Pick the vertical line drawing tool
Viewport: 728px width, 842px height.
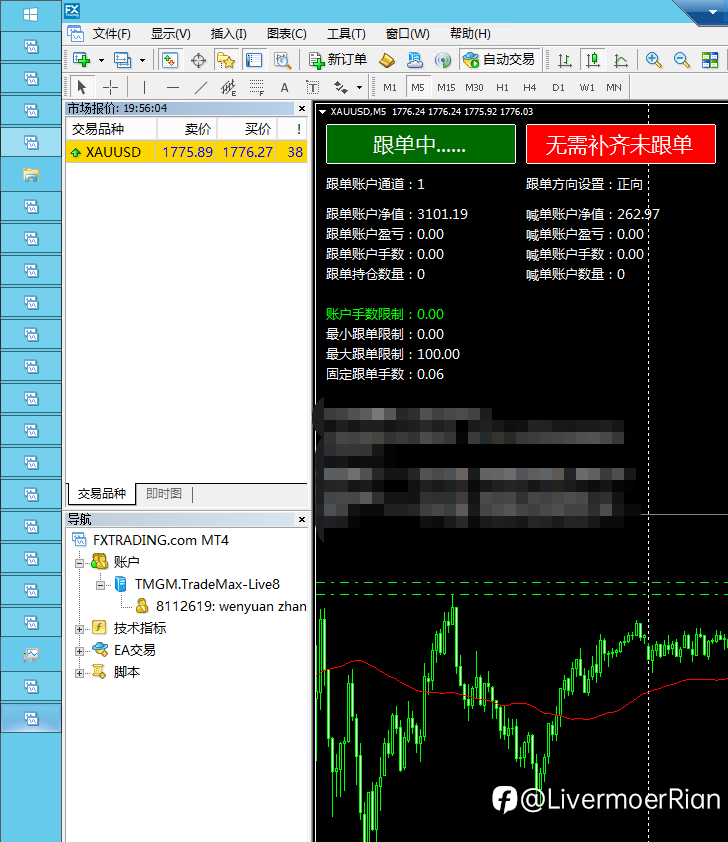pyautogui.click(x=144, y=87)
